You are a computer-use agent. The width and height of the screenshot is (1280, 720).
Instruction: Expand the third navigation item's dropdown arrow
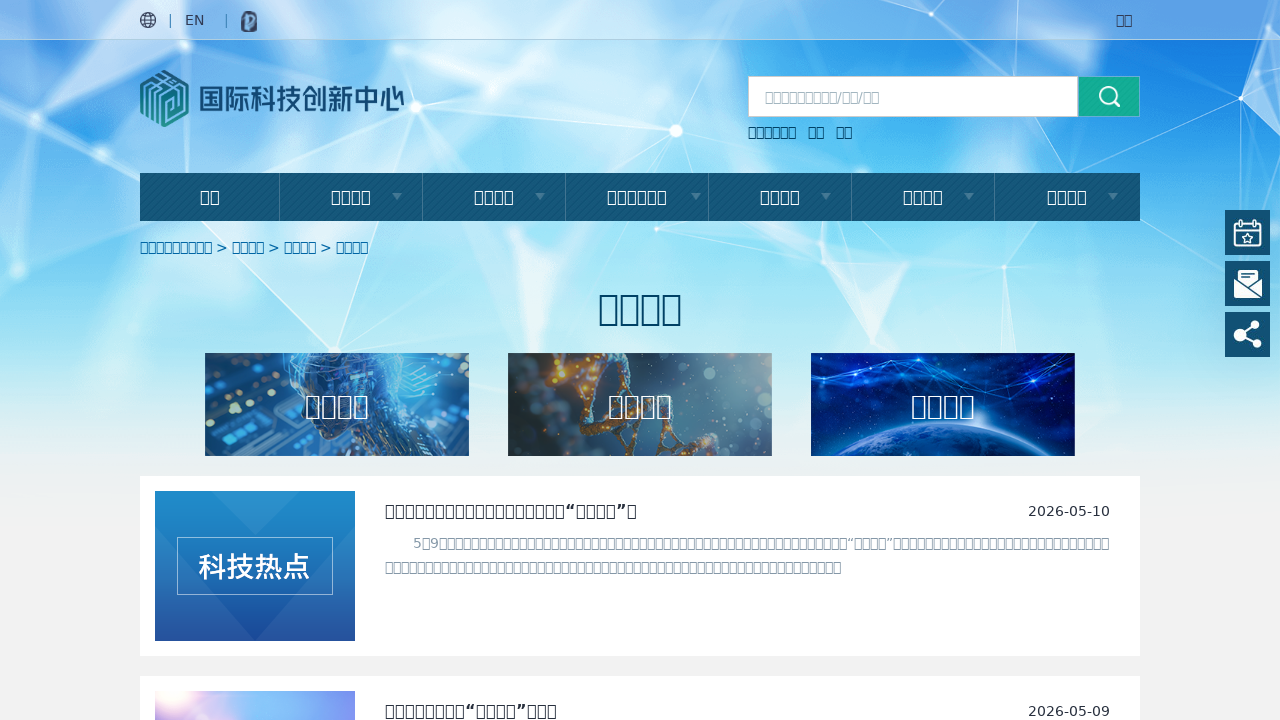(540, 197)
